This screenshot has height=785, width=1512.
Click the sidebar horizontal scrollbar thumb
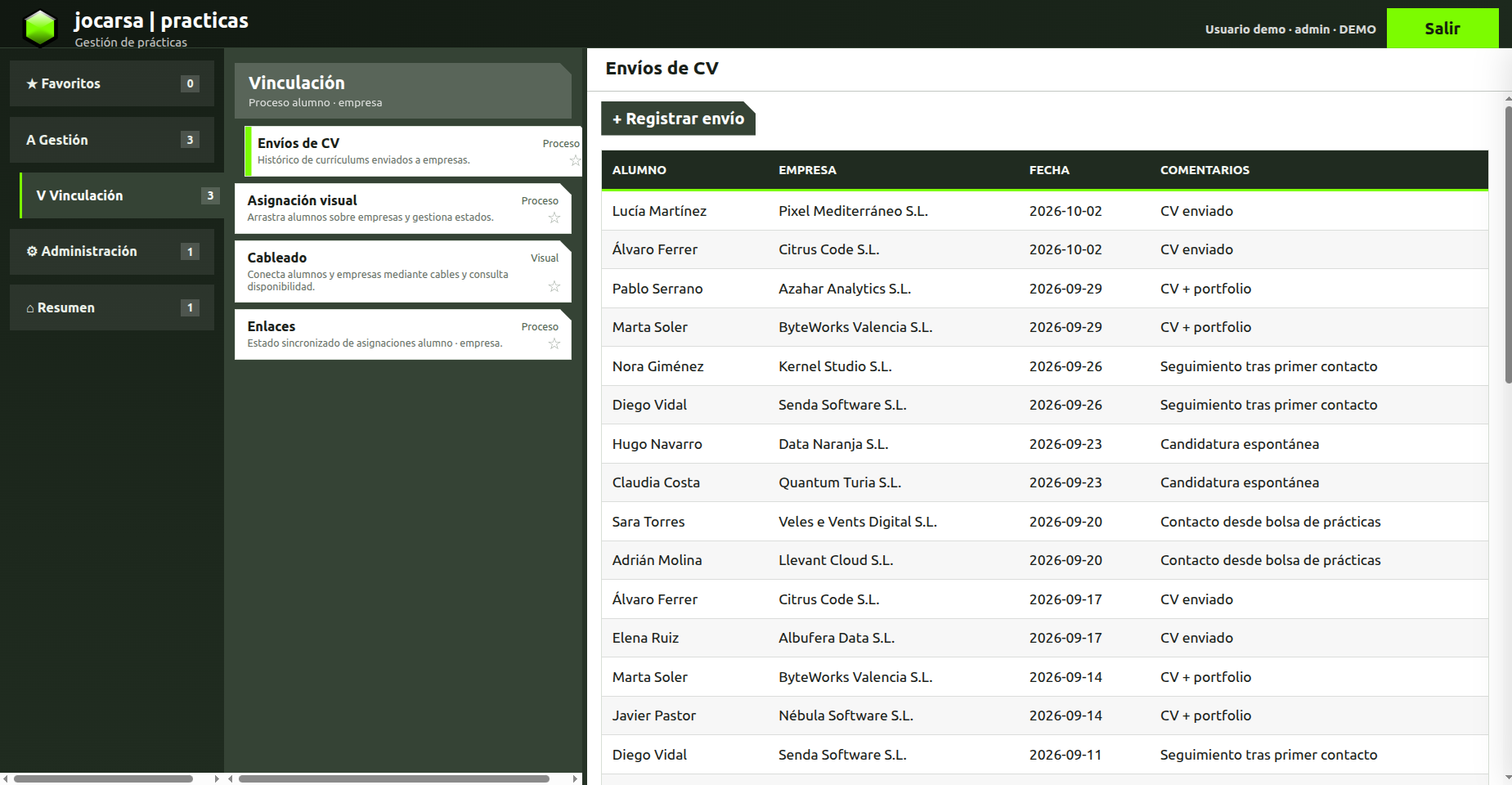point(103,778)
